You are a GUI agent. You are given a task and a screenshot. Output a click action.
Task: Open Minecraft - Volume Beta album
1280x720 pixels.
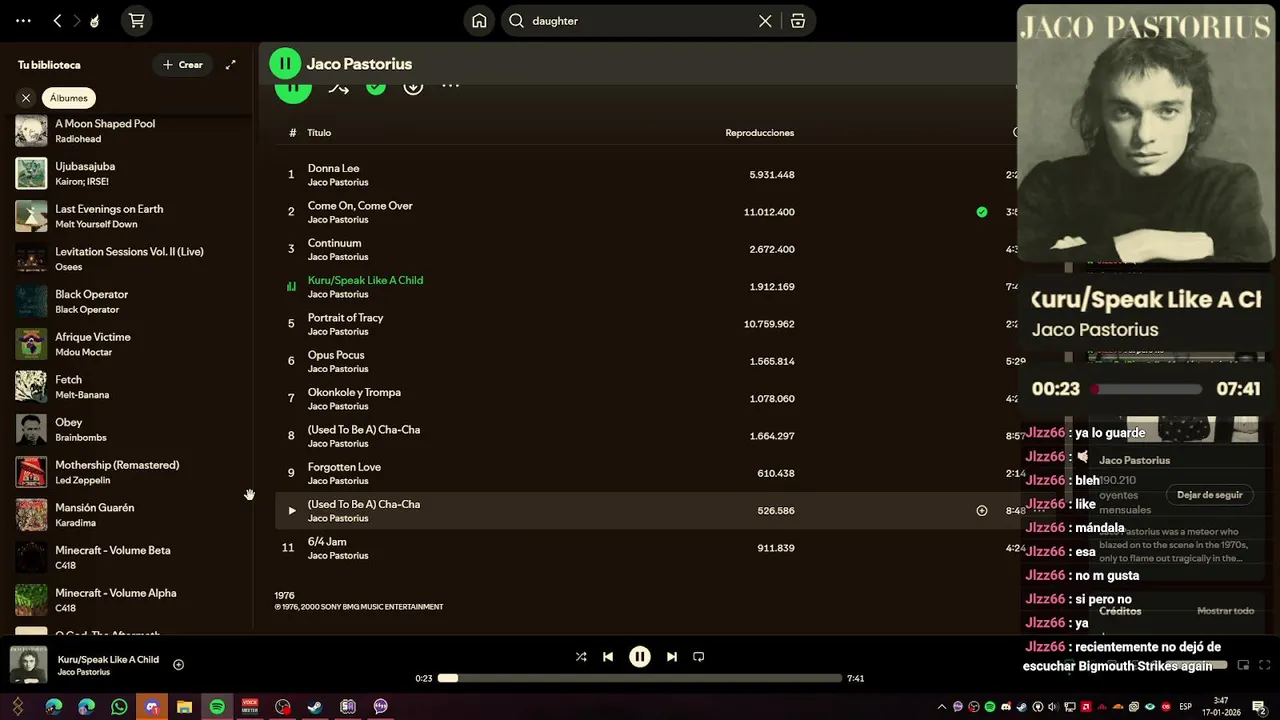[x=130, y=558]
